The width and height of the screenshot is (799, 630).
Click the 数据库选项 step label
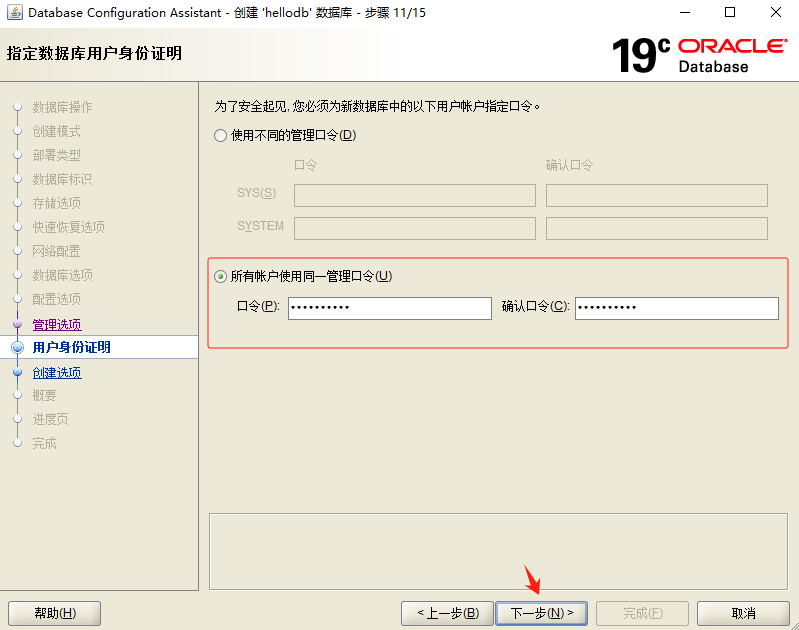62,275
